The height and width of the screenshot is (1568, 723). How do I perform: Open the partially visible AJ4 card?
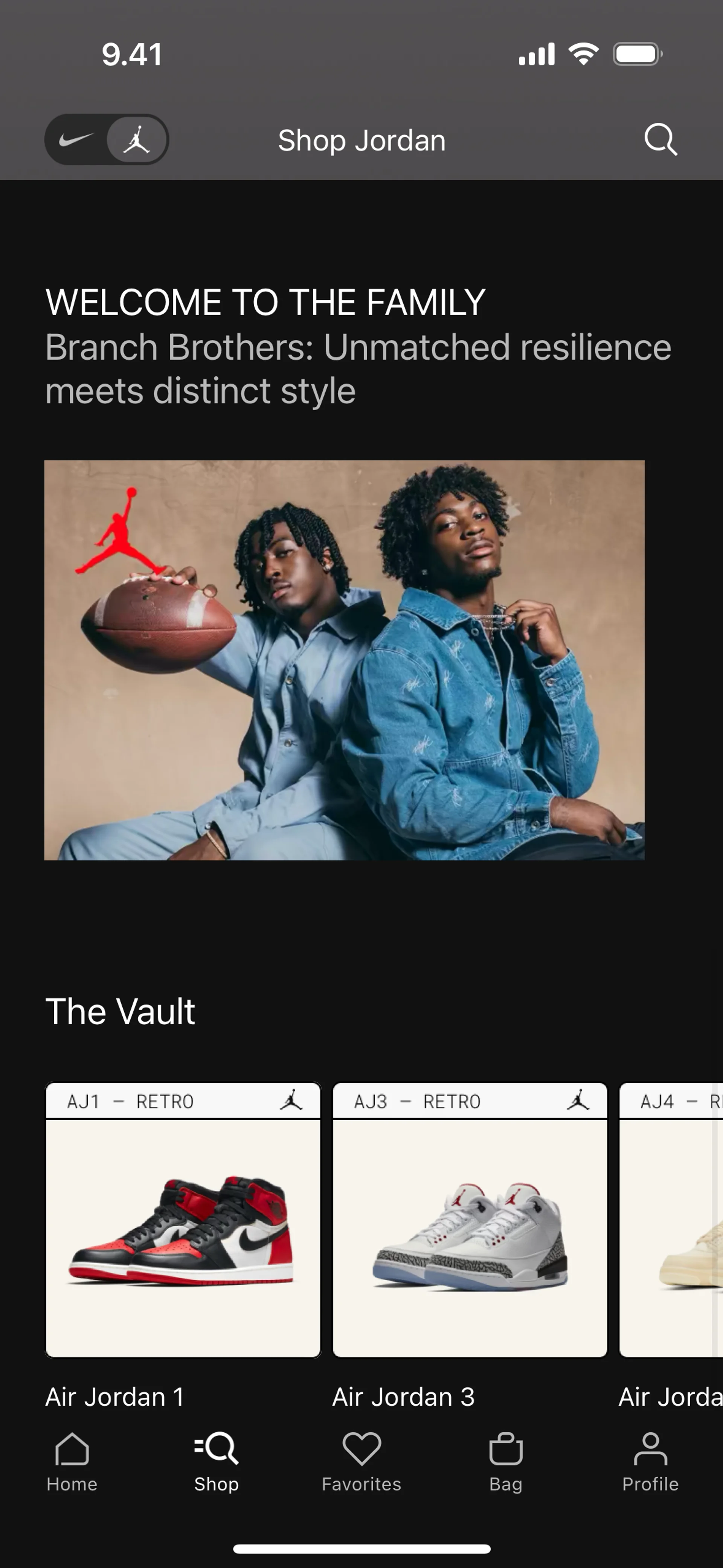pyautogui.click(x=671, y=1220)
